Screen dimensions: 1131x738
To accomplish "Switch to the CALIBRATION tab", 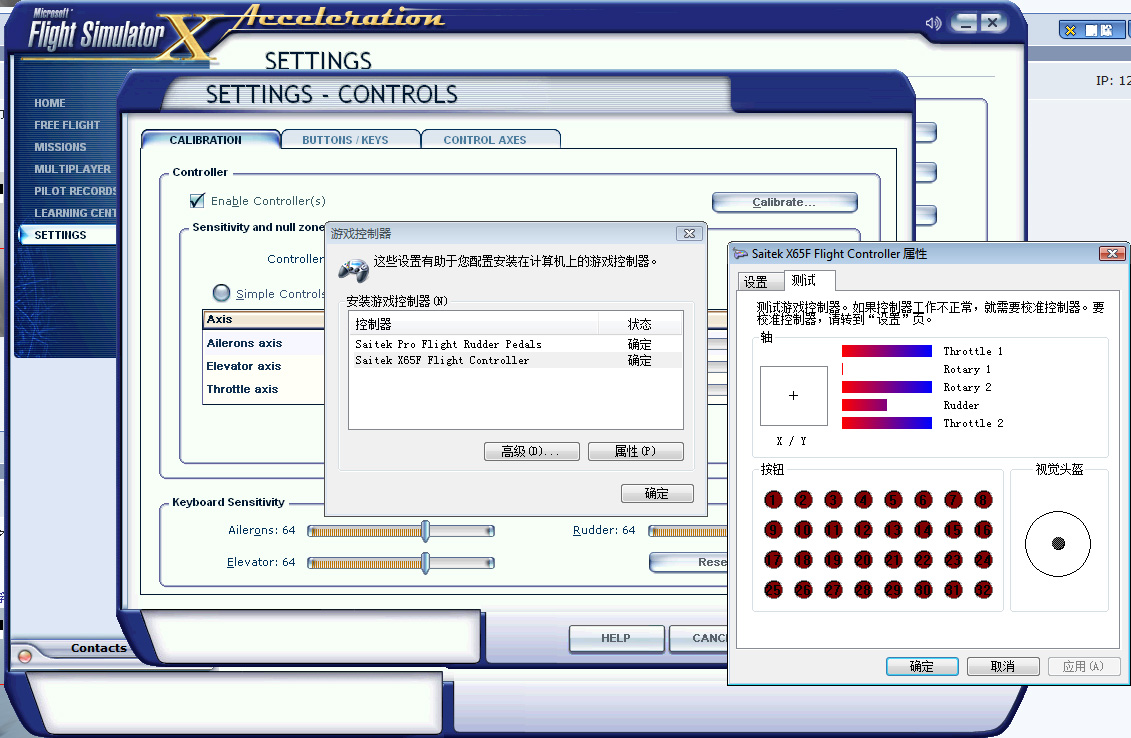I will [210, 140].
